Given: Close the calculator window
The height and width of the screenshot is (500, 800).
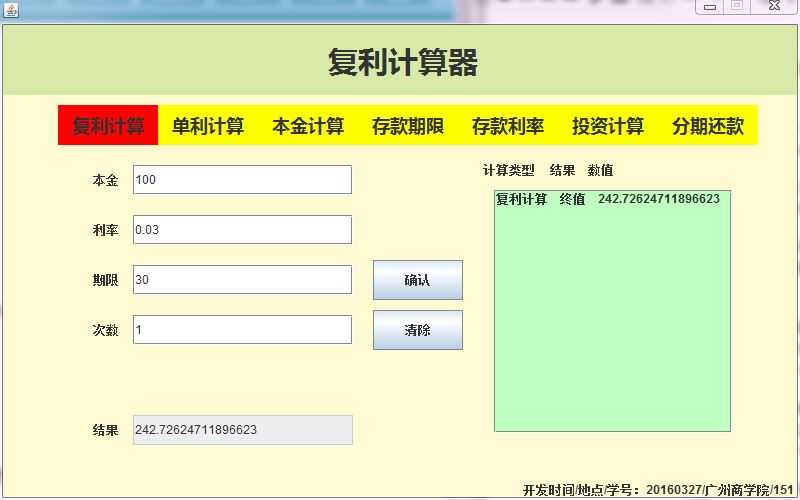Looking at the screenshot, I should click(774, 6).
